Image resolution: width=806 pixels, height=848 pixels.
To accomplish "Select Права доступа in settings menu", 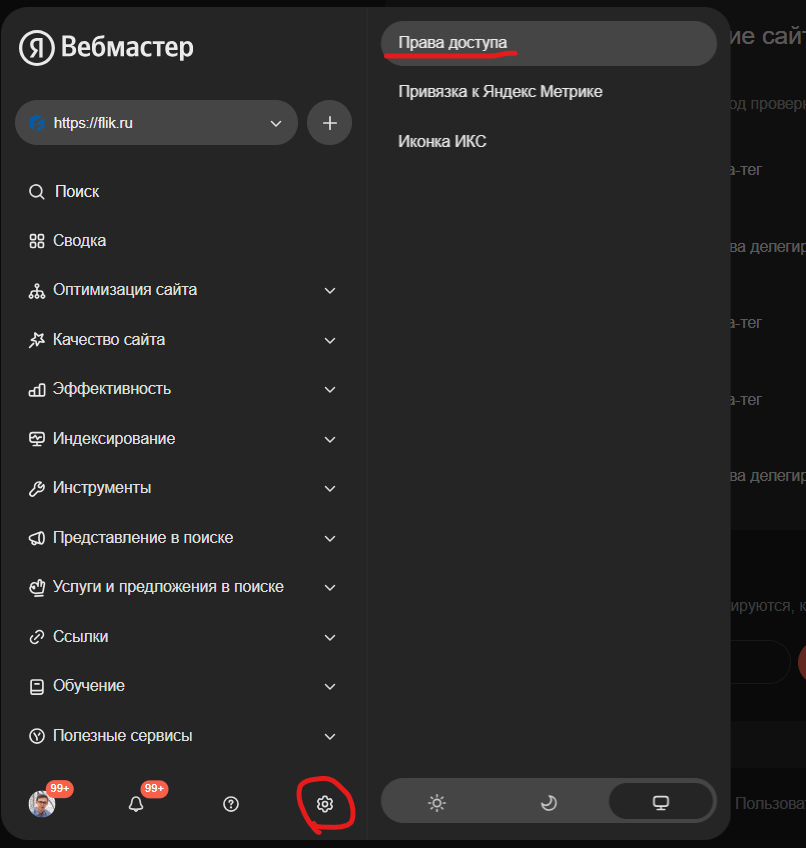I will [549, 43].
